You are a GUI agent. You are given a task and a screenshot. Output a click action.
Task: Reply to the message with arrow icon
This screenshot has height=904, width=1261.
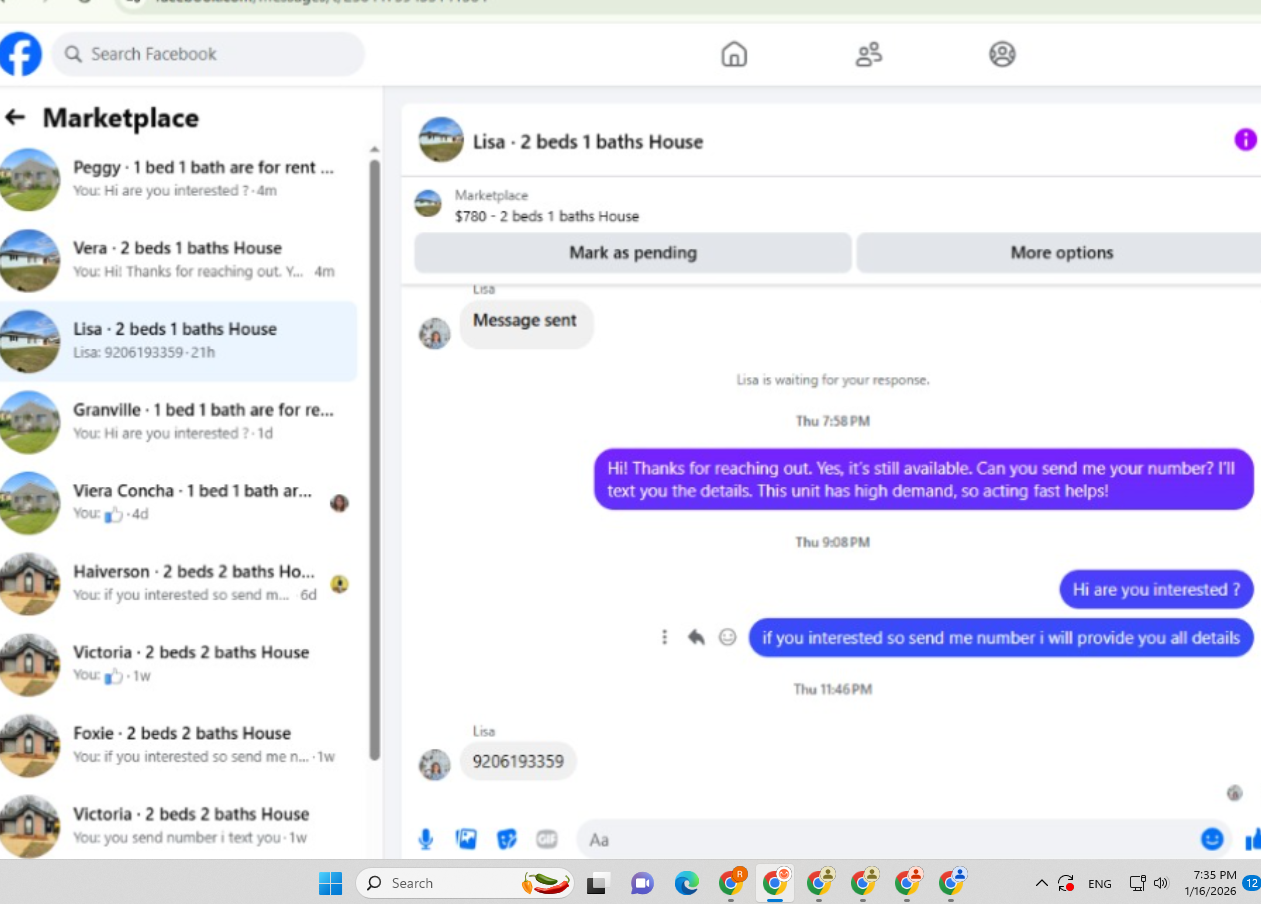pos(696,637)
